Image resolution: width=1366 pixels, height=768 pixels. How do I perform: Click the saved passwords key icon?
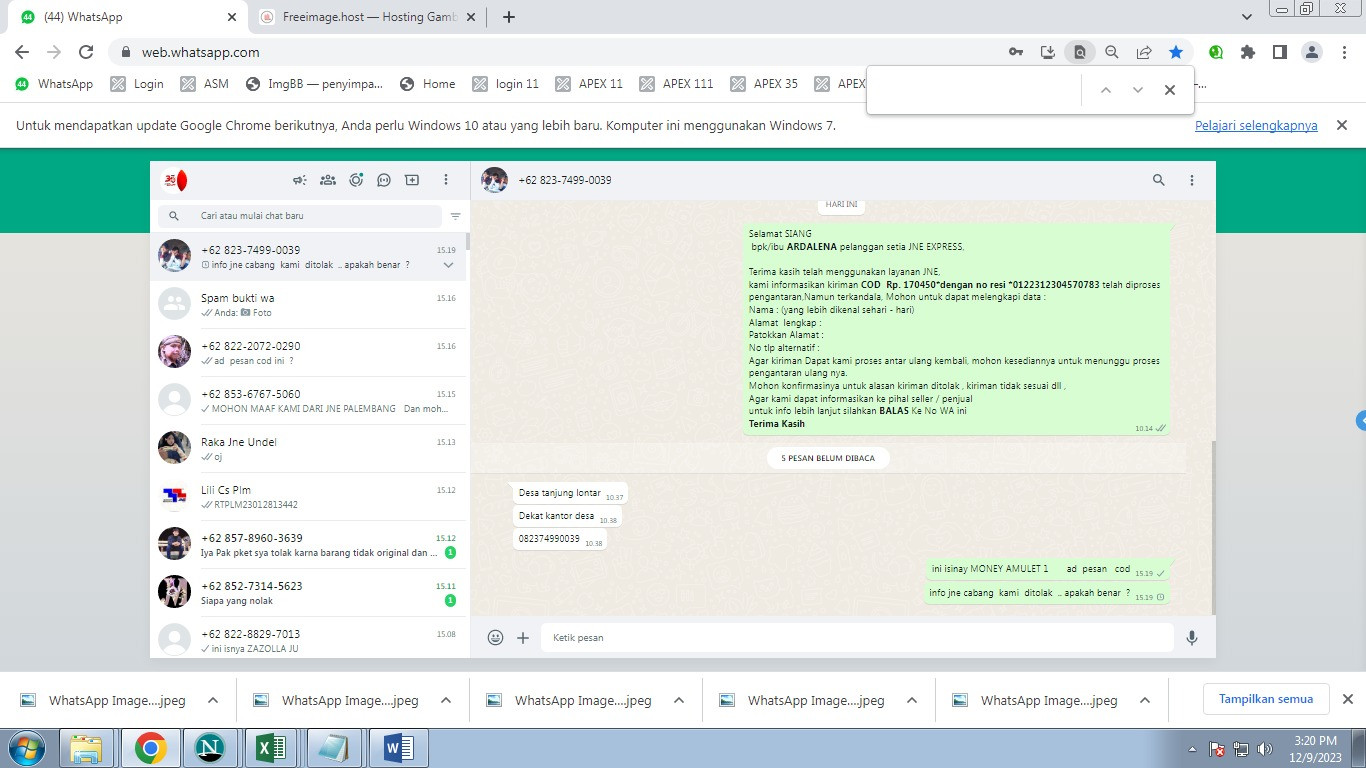click(x=1016, y=52)
